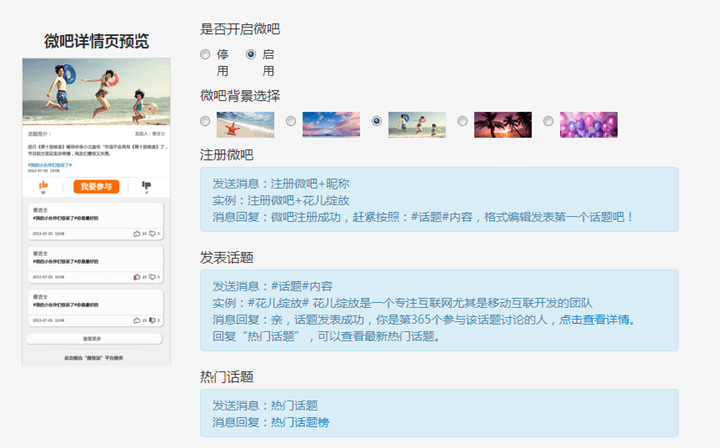The image size is (720, 448).
Task: Select the 停用 radio button
Action: click(x=205, y=55)
